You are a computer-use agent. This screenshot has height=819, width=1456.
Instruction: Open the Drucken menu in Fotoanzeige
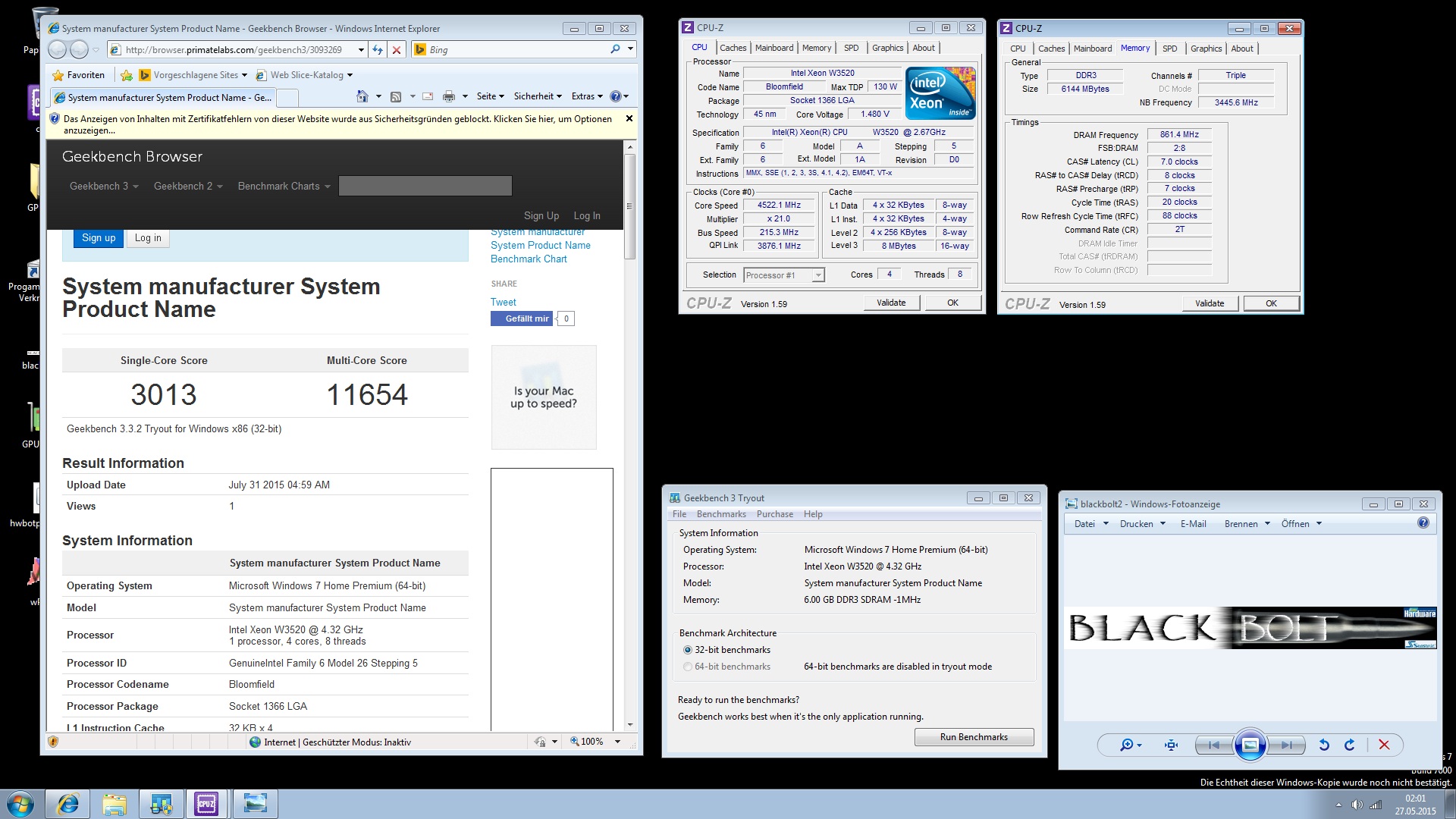[1142, 524]
